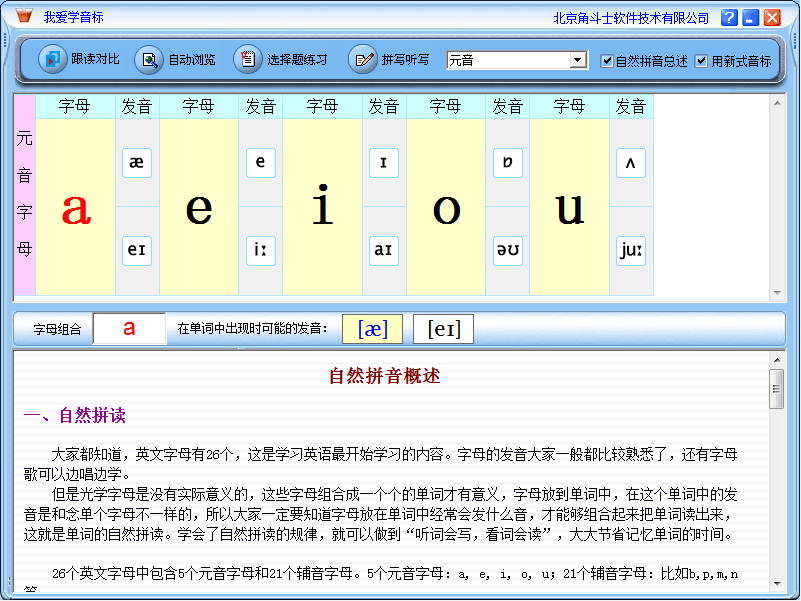Launch 拼写听写 spelling dictation

[362, 59]
